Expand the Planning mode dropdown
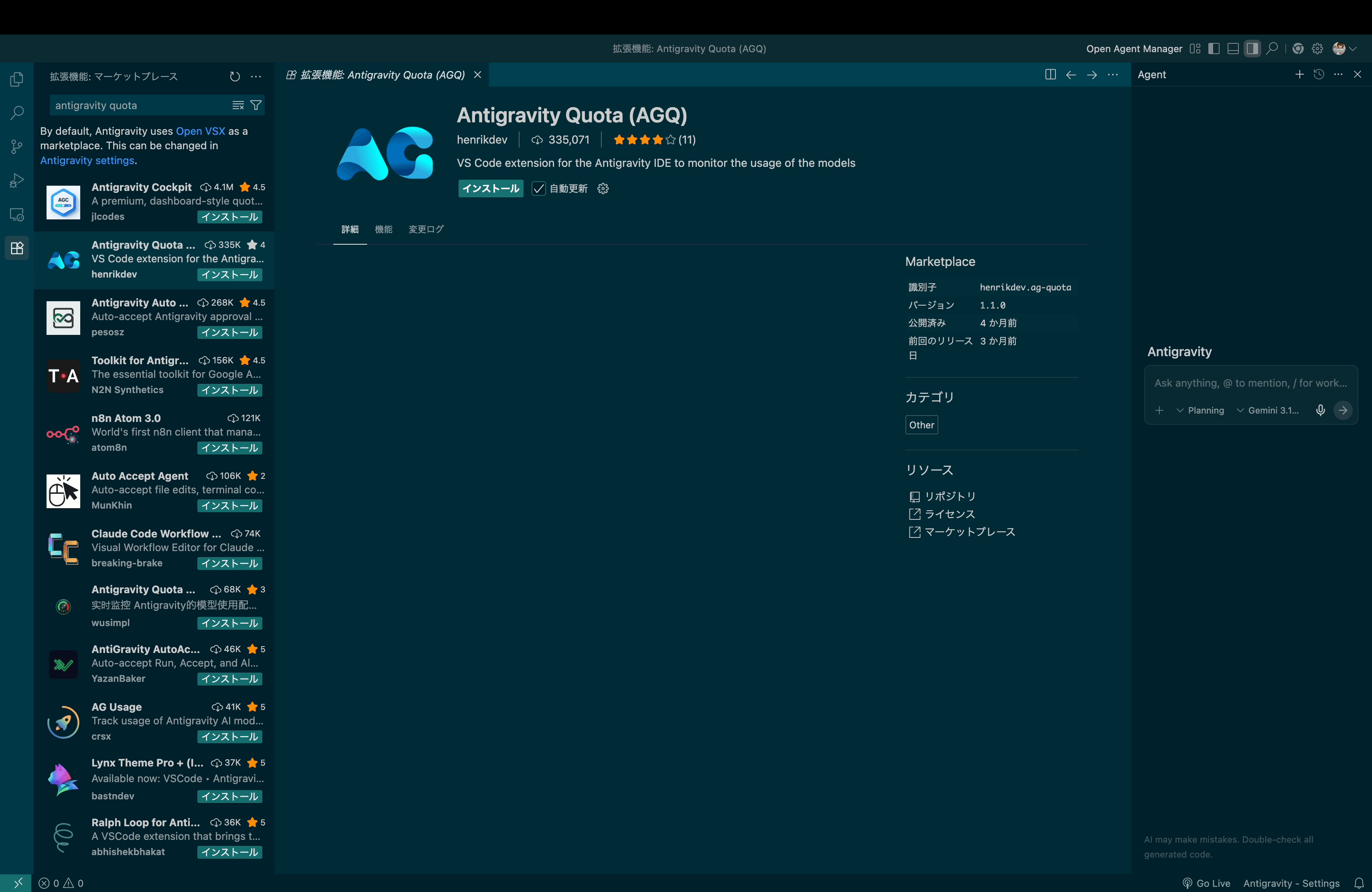This screenshot has width=1372, height=892. click(x=1200, y=410)
